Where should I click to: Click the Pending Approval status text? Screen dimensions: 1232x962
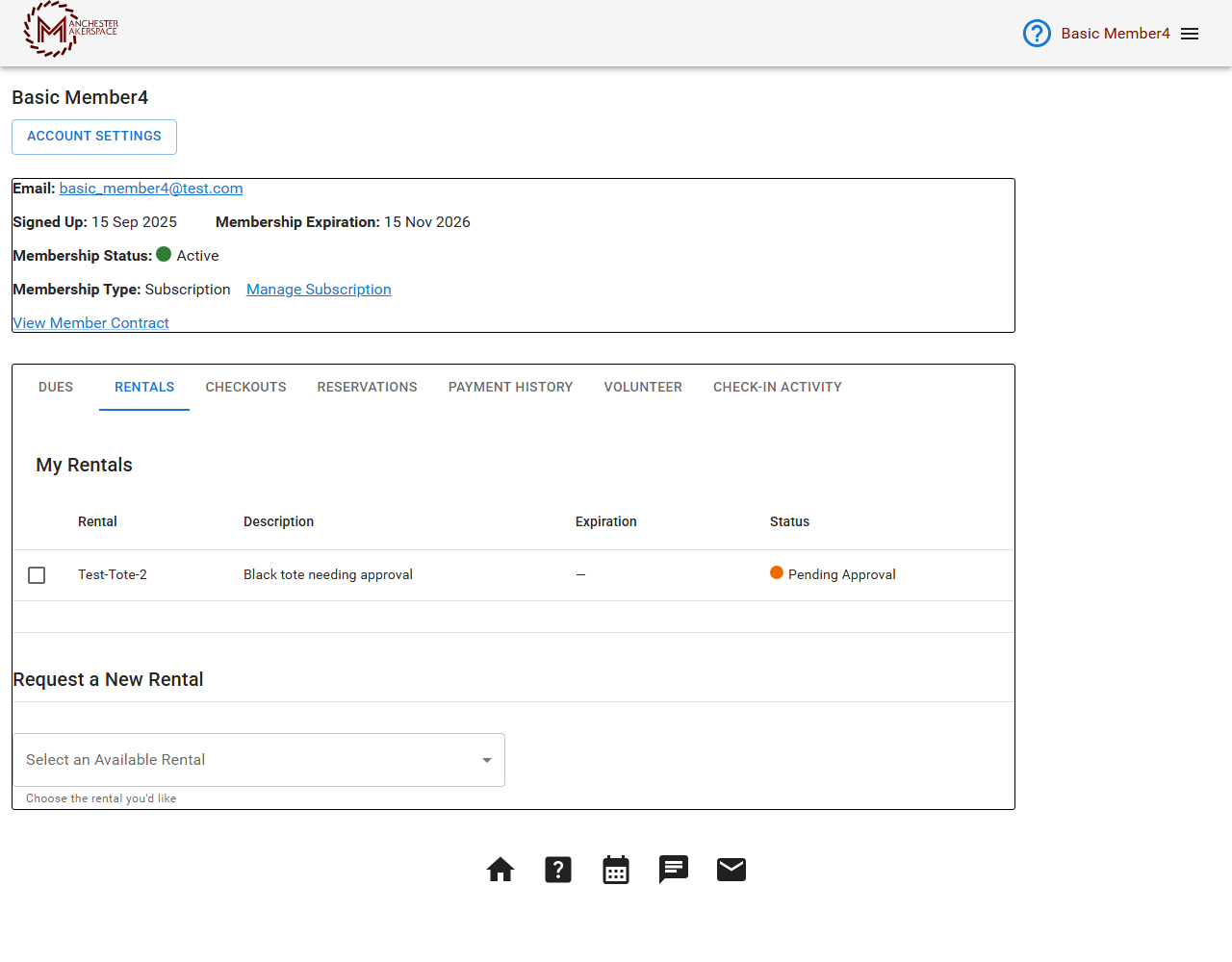[x=842, y=575]
